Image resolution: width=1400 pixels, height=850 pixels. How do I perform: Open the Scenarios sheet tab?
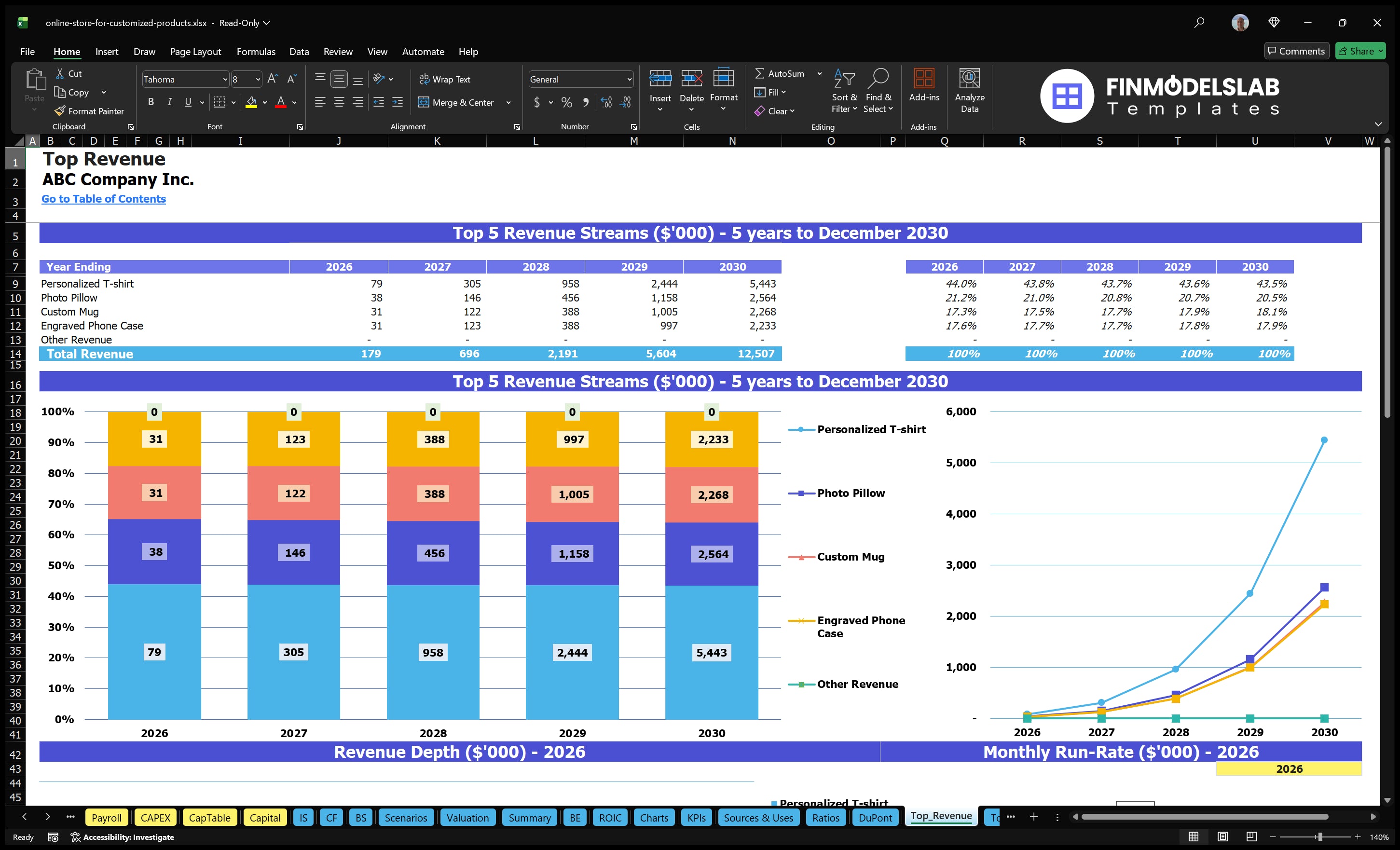(x=405, y=817)
